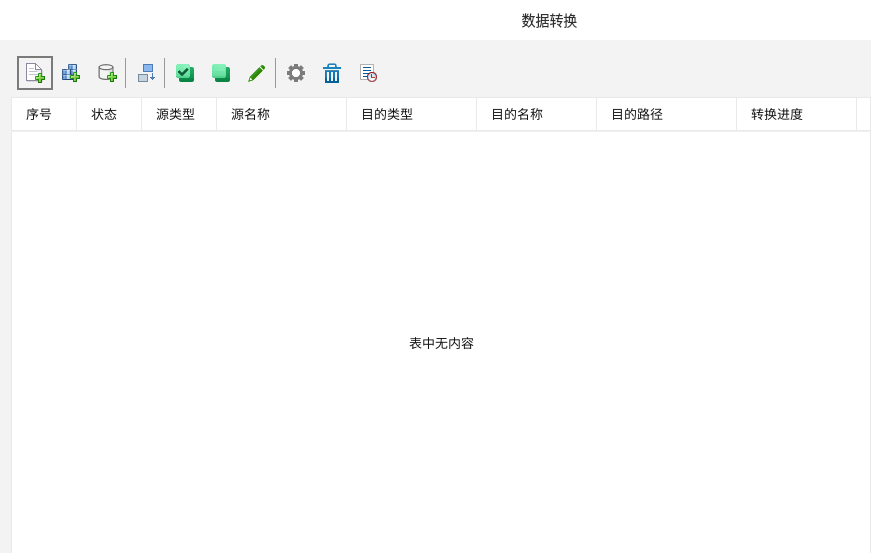Click the 目的类型 column header
871x553 pixels.
click(x=411, y=114)
